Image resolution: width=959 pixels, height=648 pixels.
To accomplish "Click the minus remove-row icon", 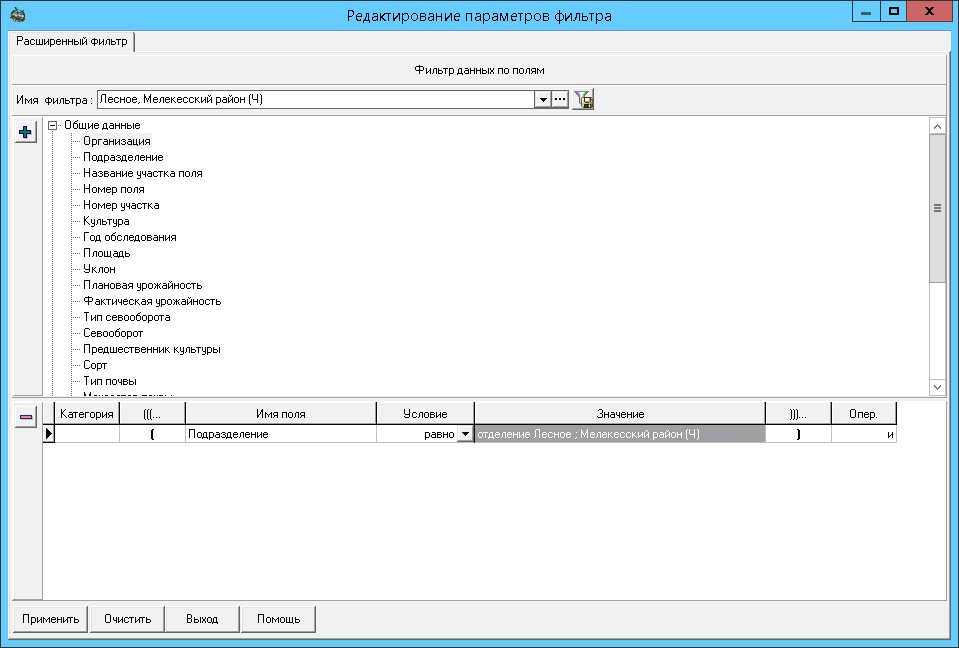I will click(x=25, y=416).
